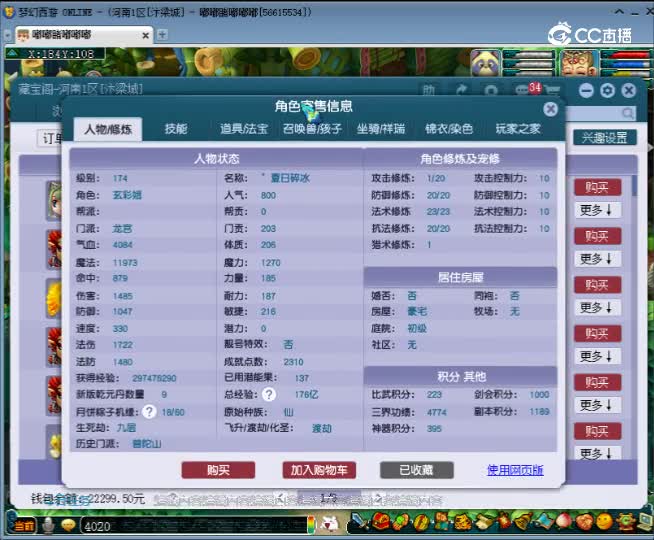Open the 召唤兽/孩子 tab
Screen dimensions: 654x540
(x=312, y=128)
